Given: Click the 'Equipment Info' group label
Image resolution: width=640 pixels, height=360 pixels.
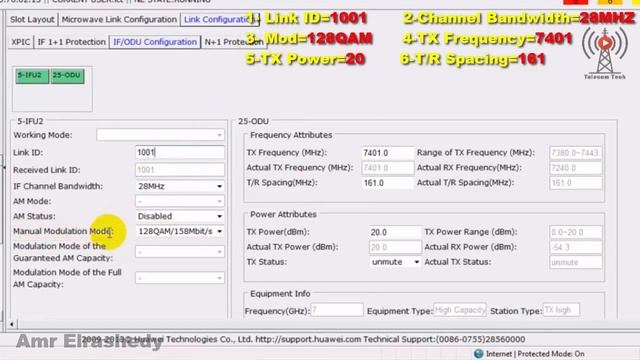Looking at the screenshot, I should 280,293.
